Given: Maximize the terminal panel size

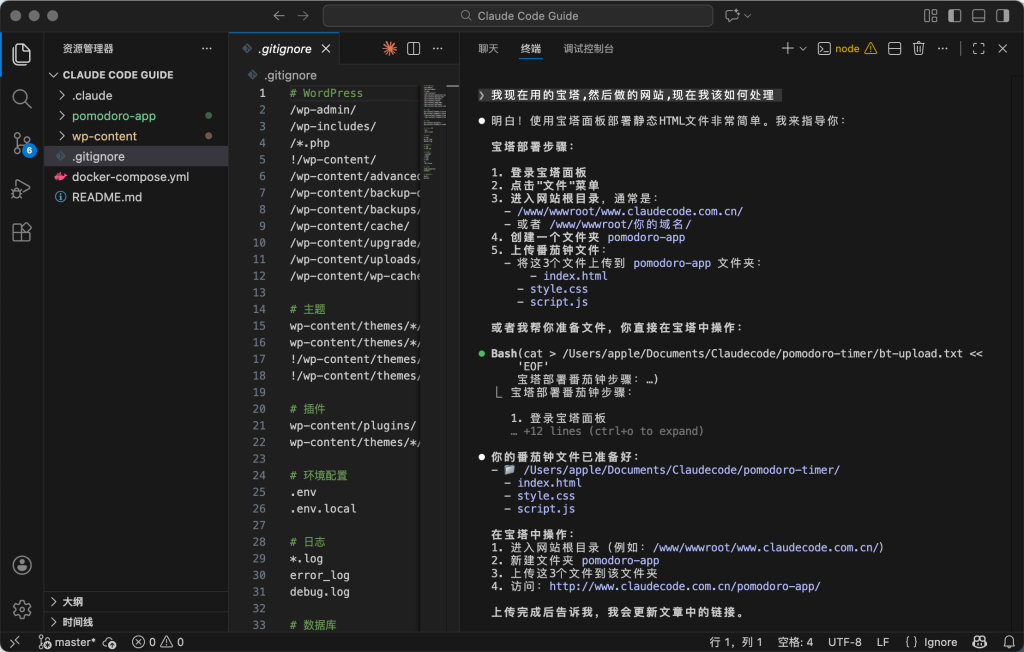Looking at the screenshot, I should pyautogui.click(x=978, y=48).
